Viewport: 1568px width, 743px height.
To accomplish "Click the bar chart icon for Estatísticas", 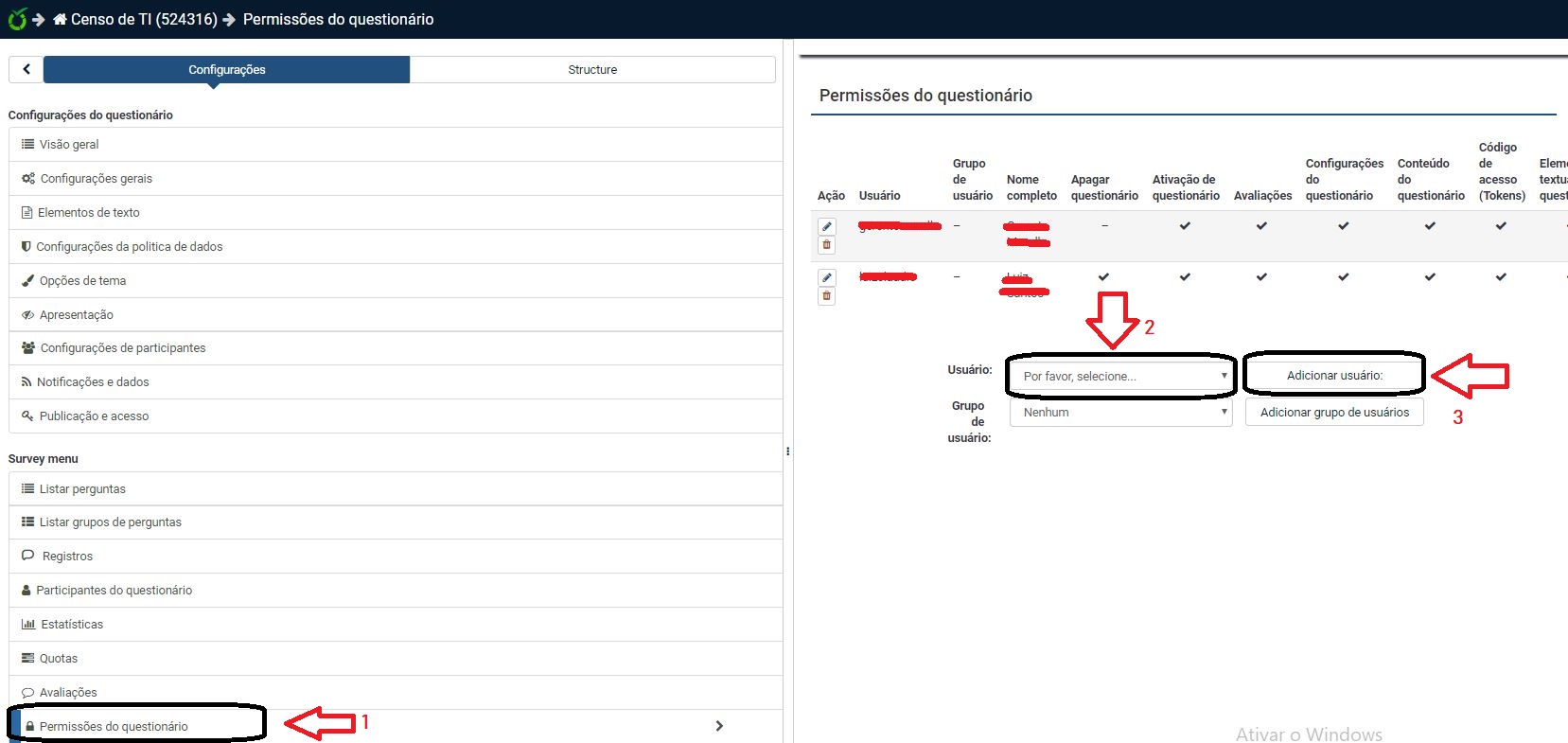I will [28, 624].
